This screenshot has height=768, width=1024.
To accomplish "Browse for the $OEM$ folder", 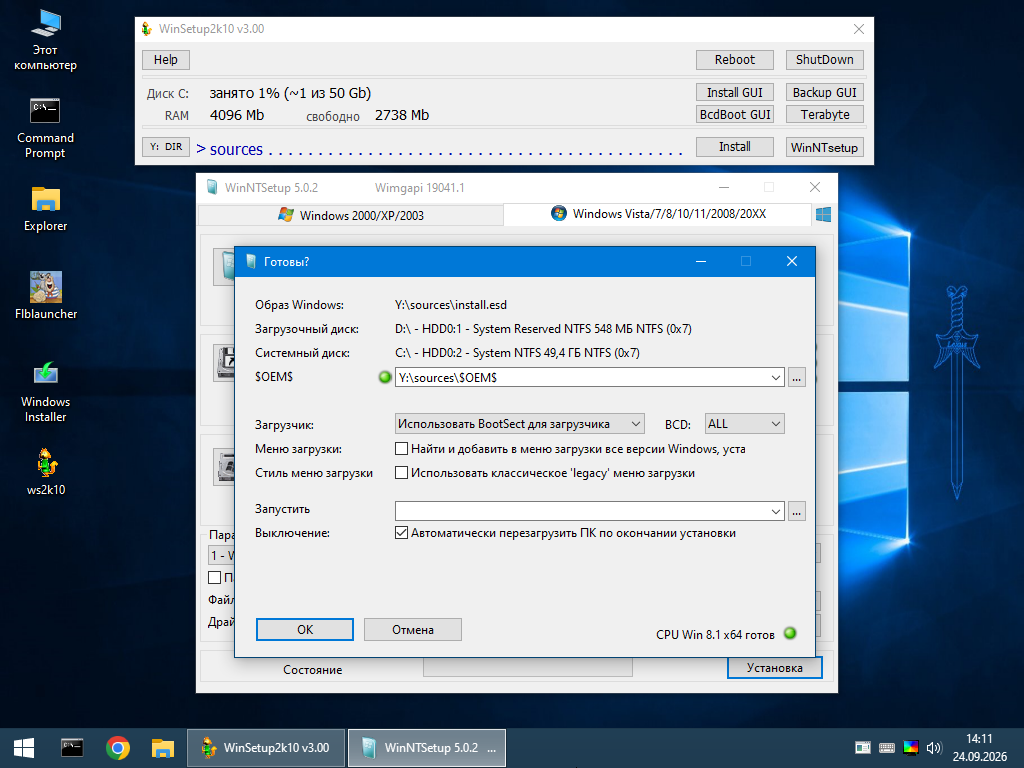I will tap(797, 377).
